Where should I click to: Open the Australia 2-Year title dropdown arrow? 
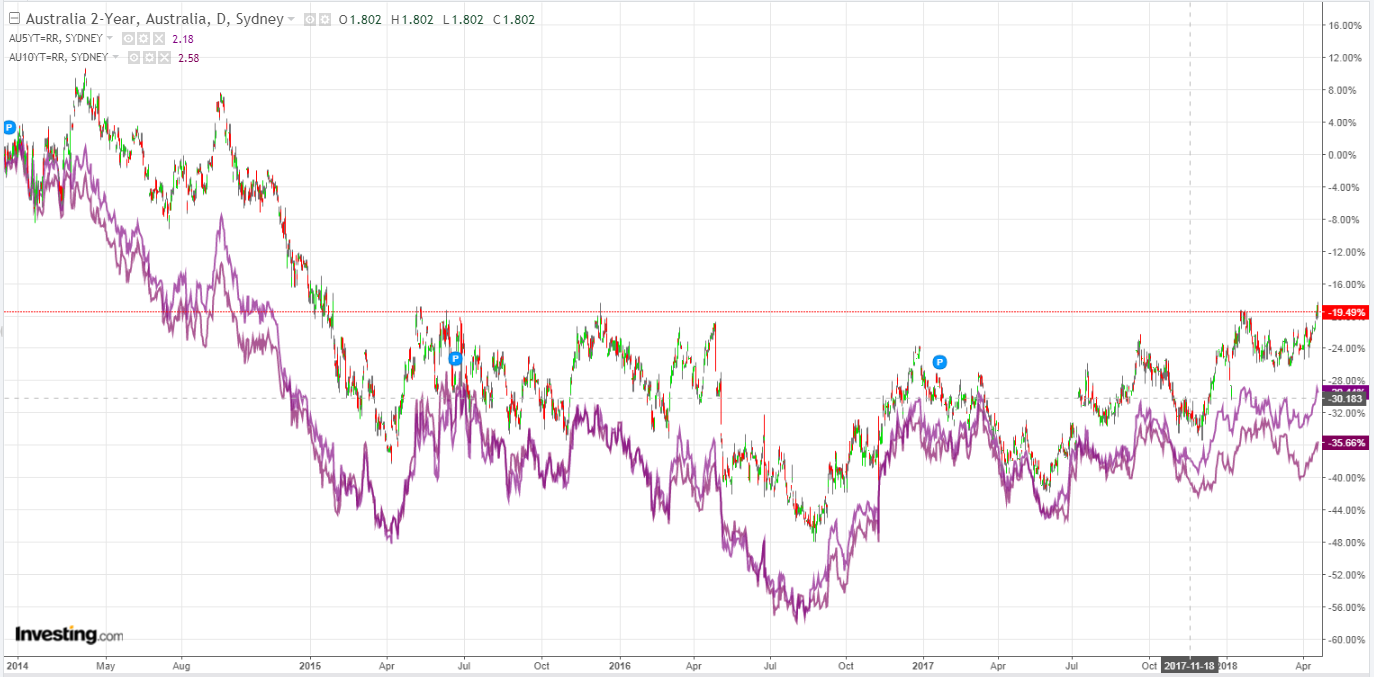(x=291, y=20)
